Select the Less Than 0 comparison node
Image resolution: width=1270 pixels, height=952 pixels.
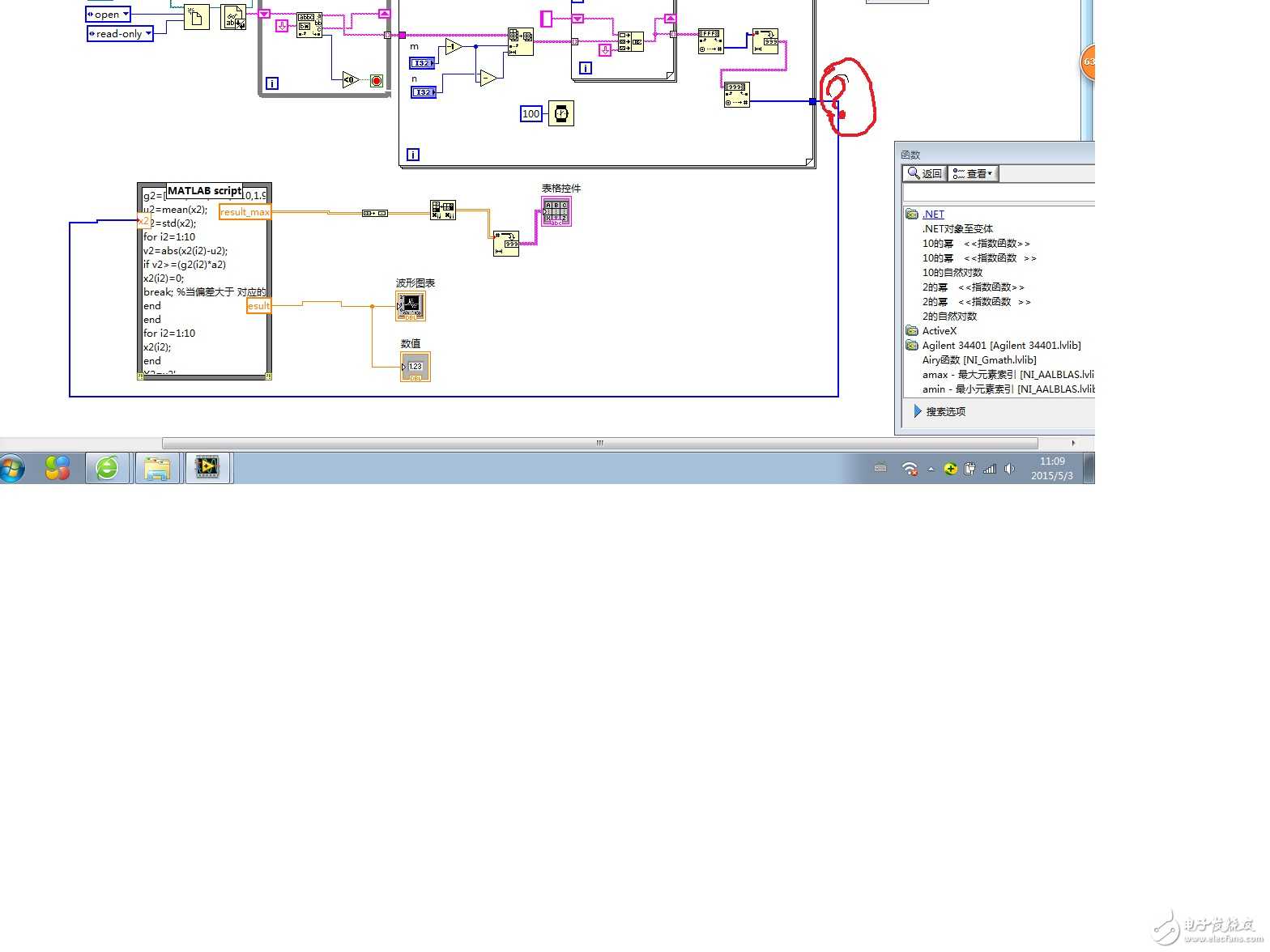tap(349, 80)
